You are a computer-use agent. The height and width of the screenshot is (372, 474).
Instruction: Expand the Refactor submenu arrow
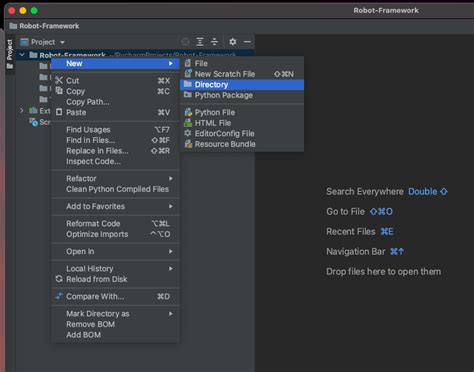[171, 178]
